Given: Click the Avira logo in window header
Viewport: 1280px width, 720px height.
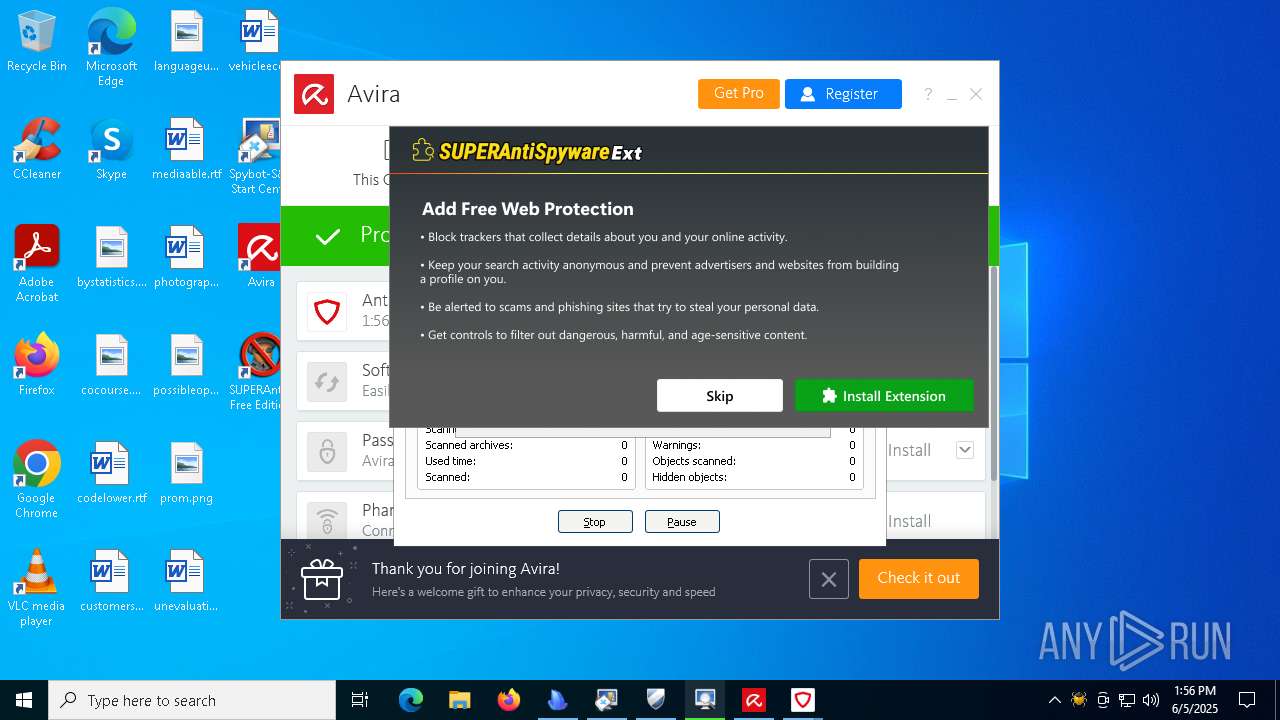Looking at the screenshot, I should [x=314, y=94].
